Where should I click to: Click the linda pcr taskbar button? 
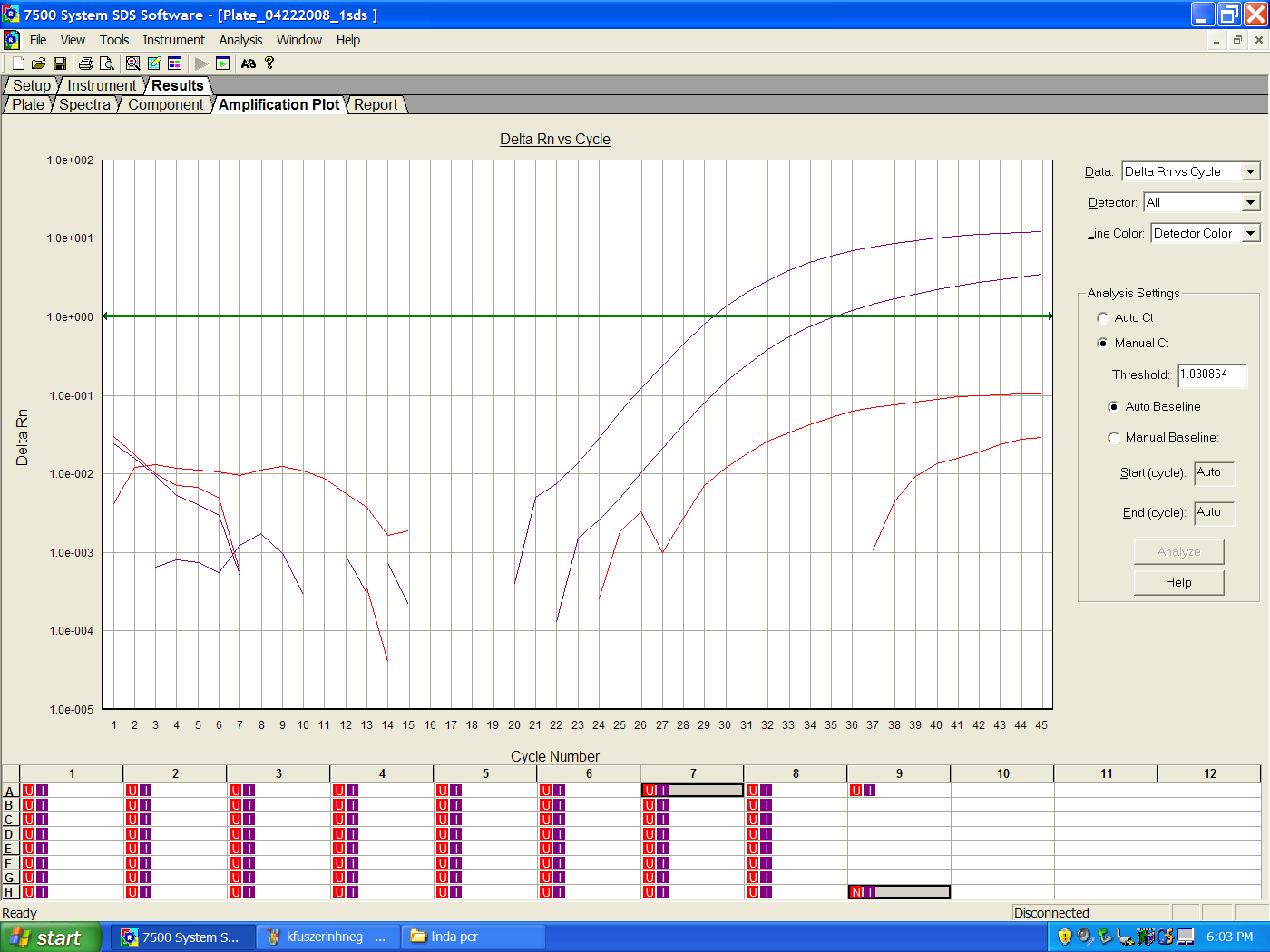point(474,937)
